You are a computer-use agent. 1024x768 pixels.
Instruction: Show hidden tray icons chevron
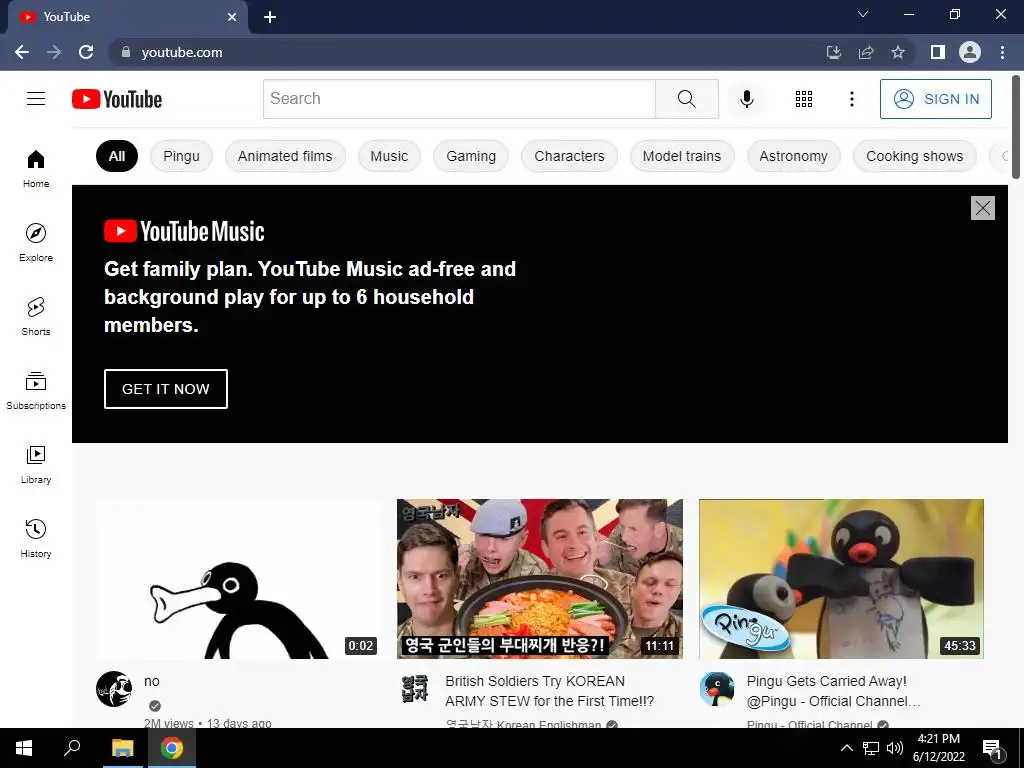(846, 748)
